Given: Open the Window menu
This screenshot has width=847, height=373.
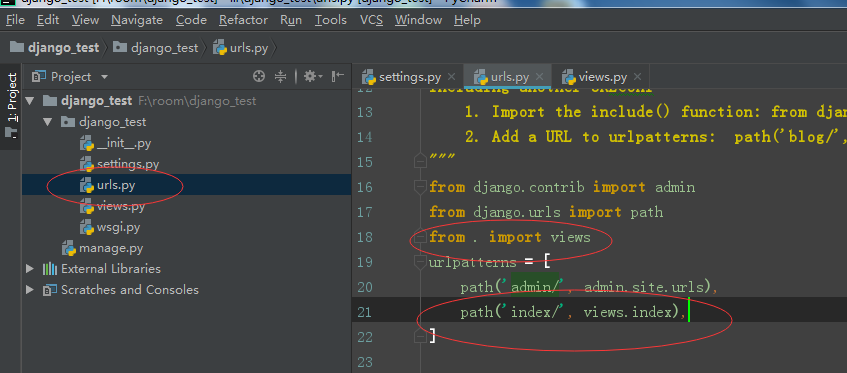Looking at the screenshot, I should [419, 20].
